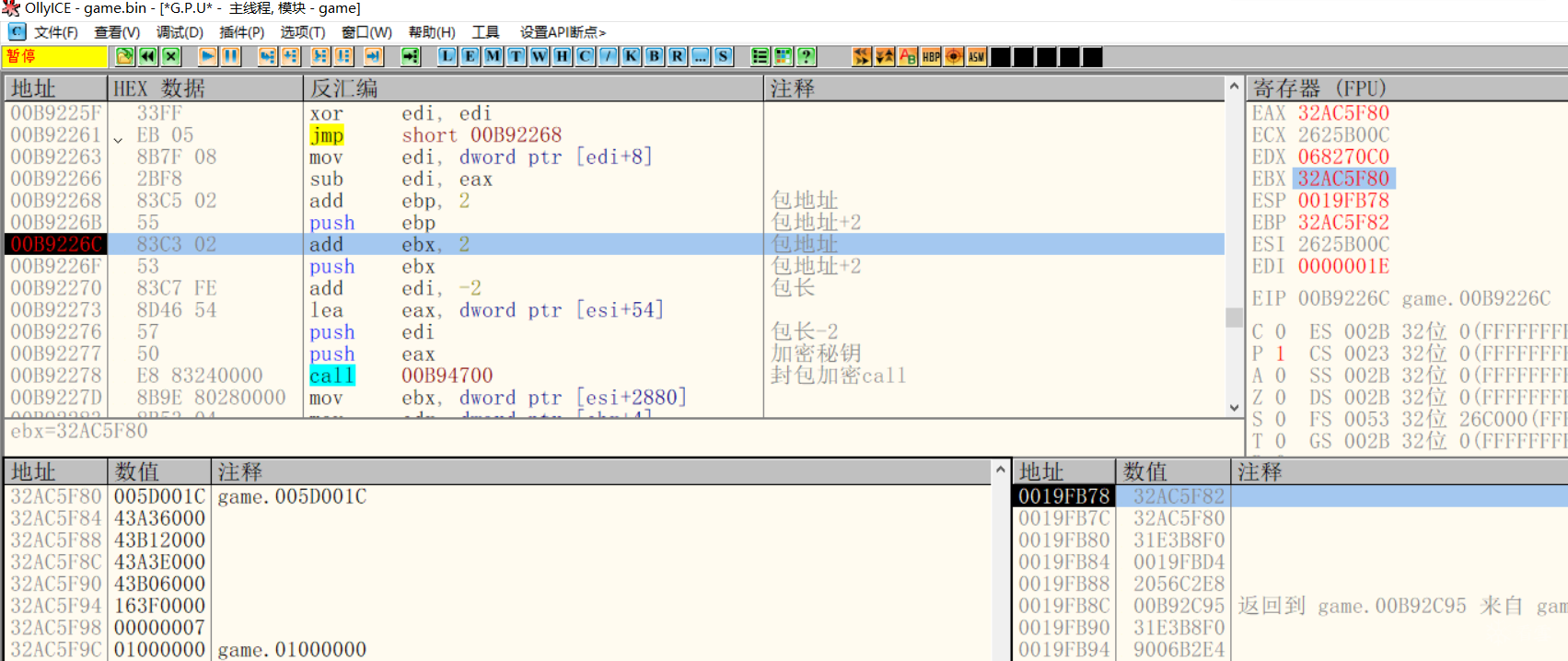The width and height of the screenshot is (1568, 661).
Task: Click the ASM plugin toolbar icon
Action: pos(977,56)
